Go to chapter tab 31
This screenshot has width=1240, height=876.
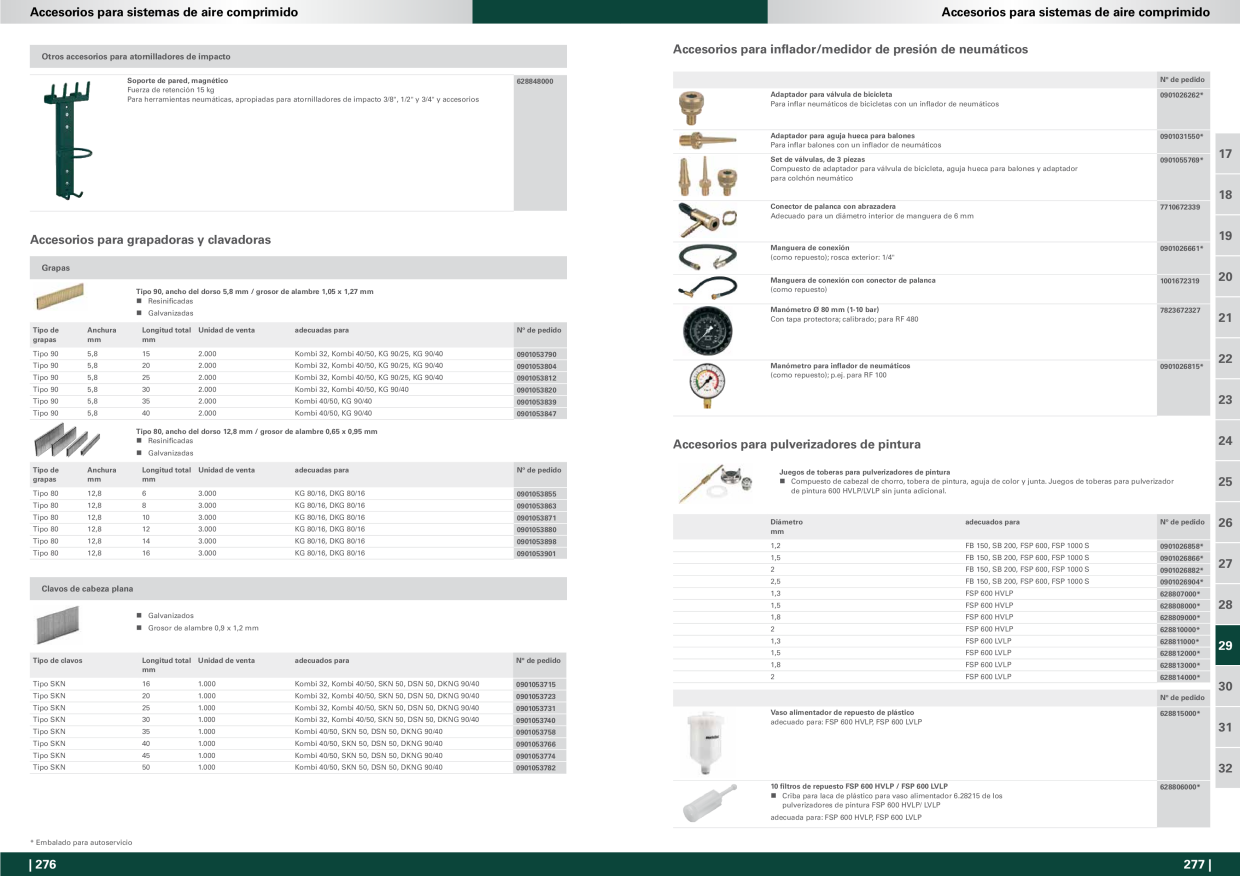coord(1225,728)
